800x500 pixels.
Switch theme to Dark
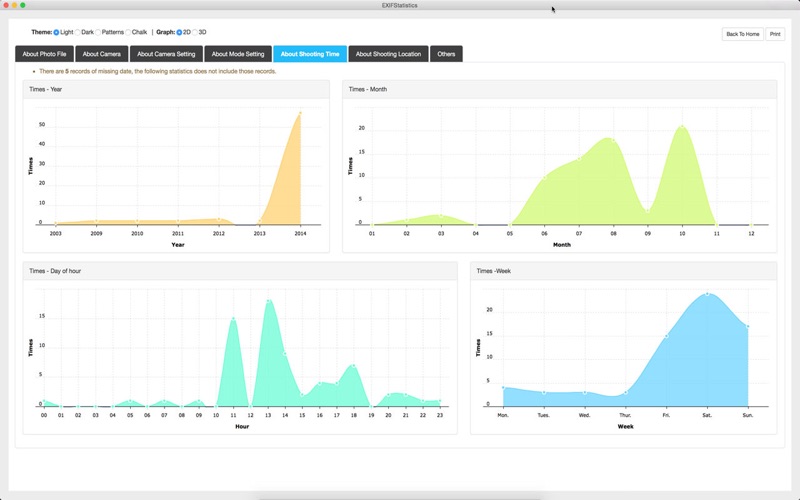(x=78, y=32)
